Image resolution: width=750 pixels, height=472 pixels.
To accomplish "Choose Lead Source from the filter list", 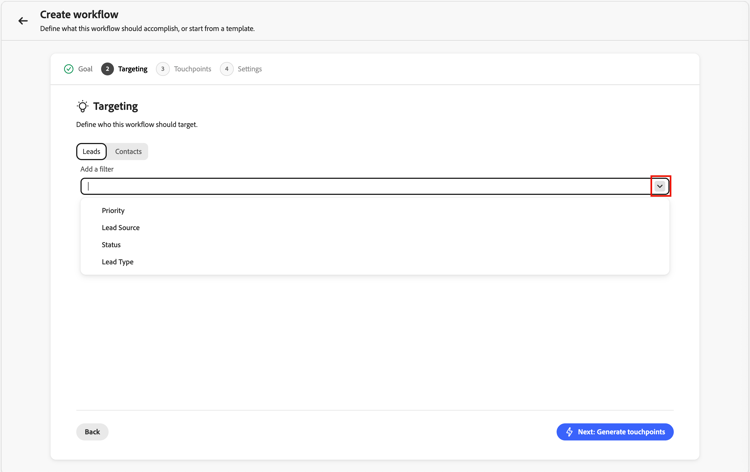I will [x=121, y=228].
